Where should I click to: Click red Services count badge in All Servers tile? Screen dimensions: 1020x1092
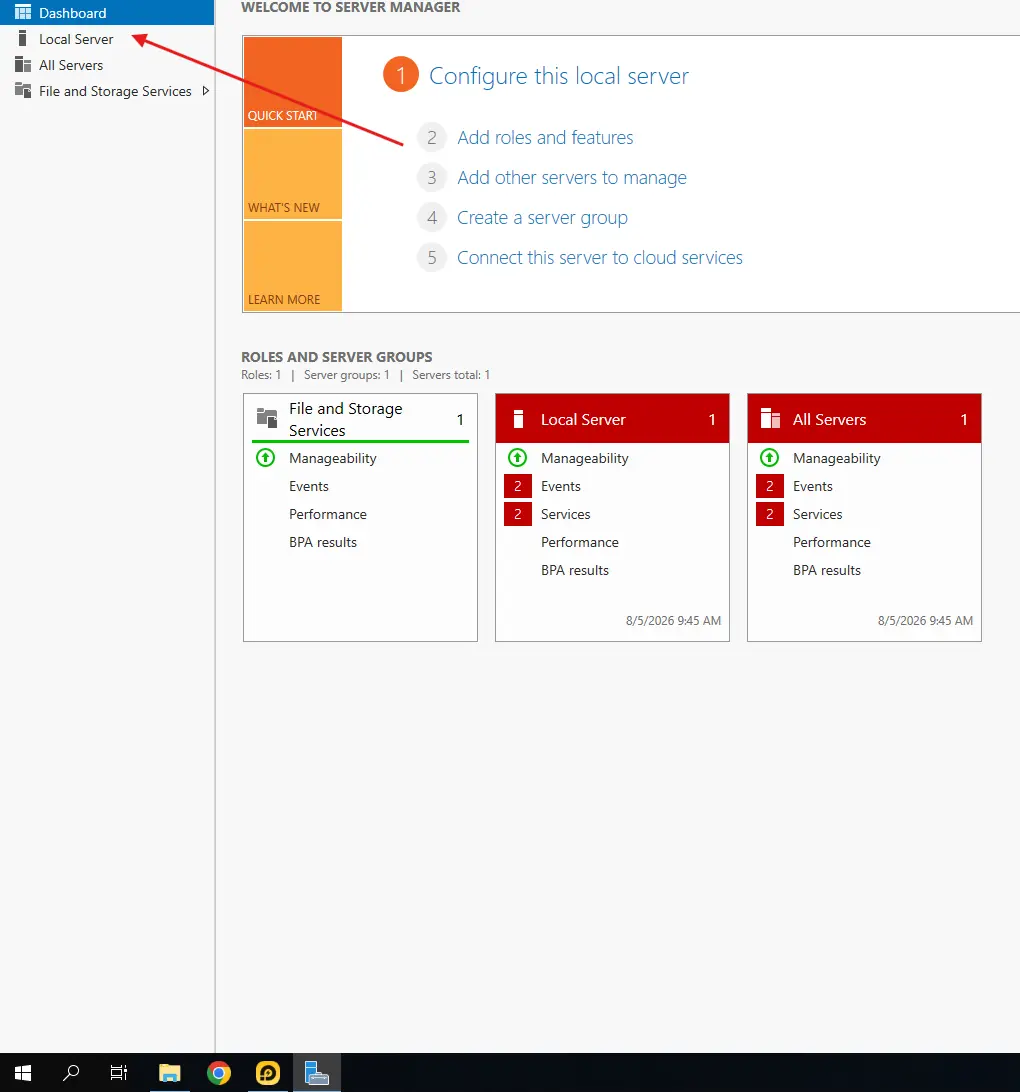(x=769, y=514)
